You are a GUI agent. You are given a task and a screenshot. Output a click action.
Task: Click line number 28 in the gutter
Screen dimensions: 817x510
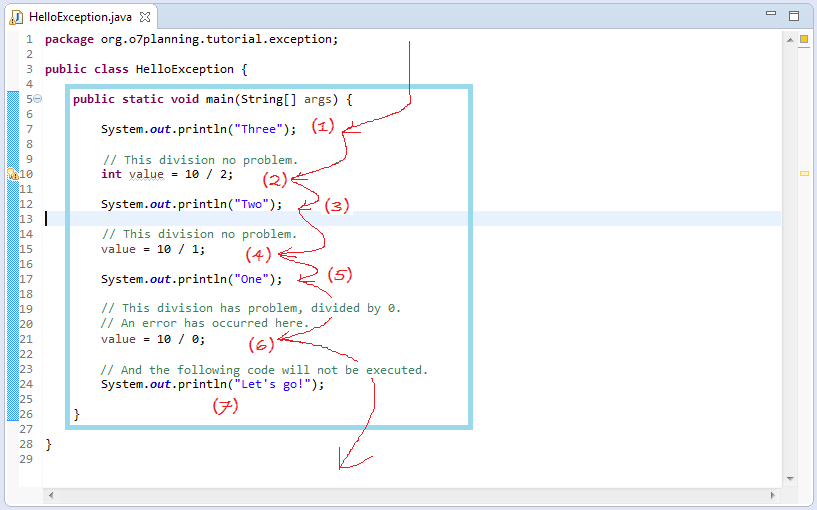click(26, 444)
